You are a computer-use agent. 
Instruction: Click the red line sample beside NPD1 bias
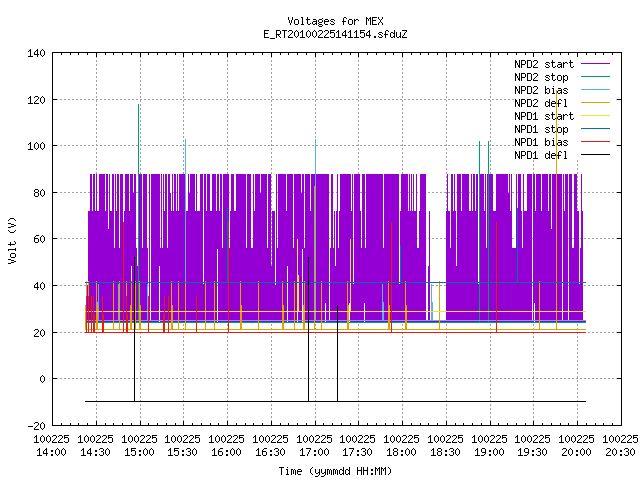click(596, 142)
